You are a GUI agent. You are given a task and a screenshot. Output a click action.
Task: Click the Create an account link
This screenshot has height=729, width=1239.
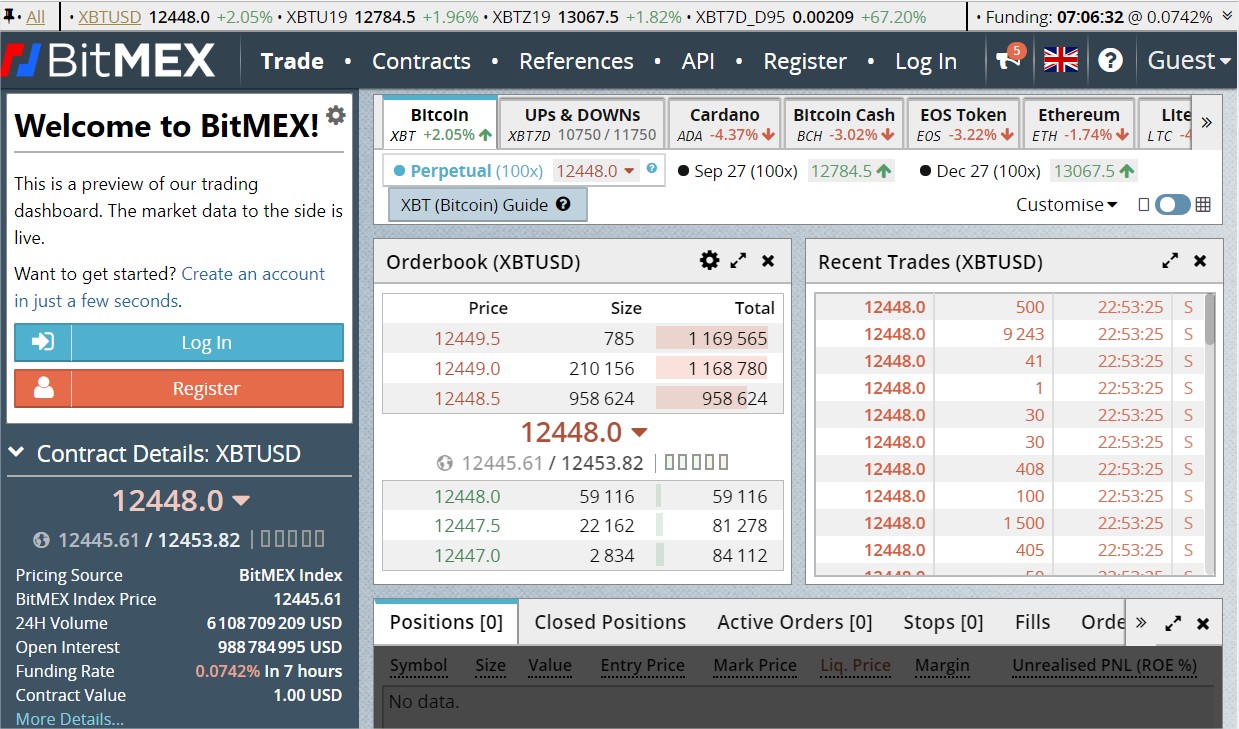coord(253,274)
